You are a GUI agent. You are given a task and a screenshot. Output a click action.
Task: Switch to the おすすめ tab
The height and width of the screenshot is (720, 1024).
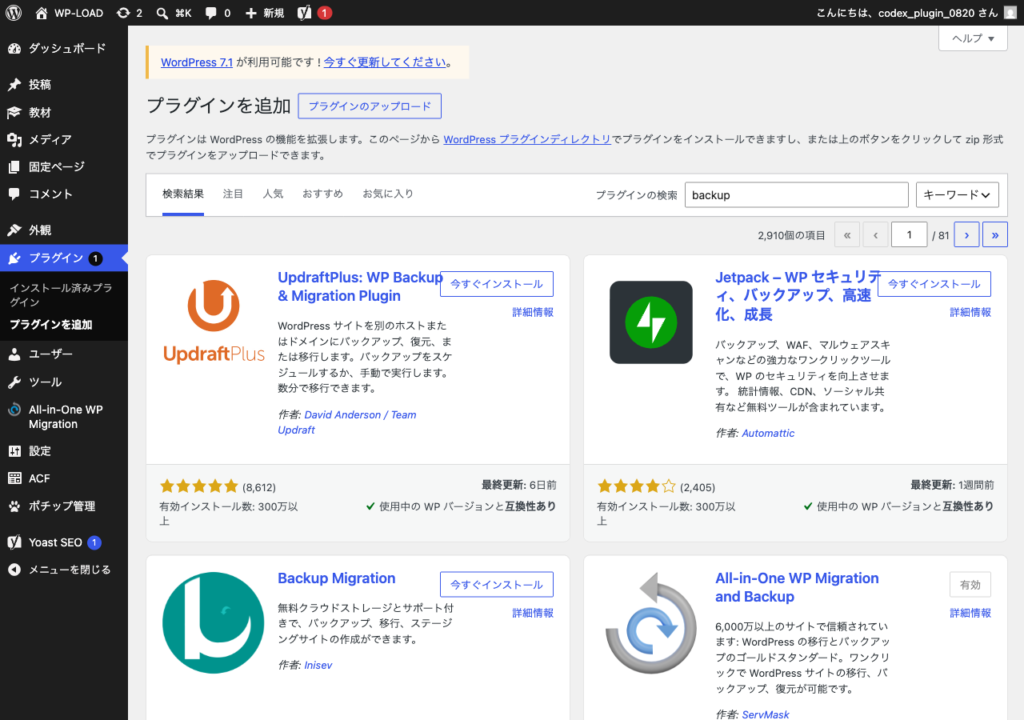tap(323, 194)
